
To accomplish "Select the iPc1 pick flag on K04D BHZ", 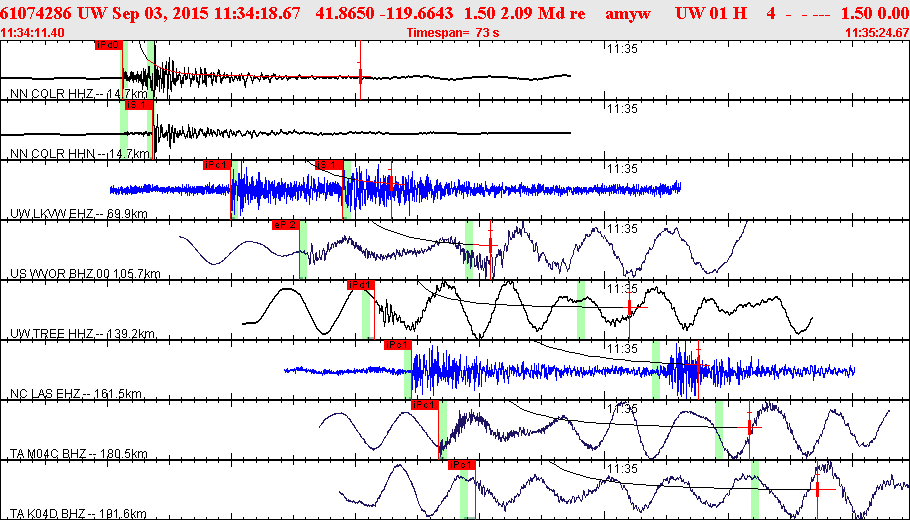I will point(462,465).
